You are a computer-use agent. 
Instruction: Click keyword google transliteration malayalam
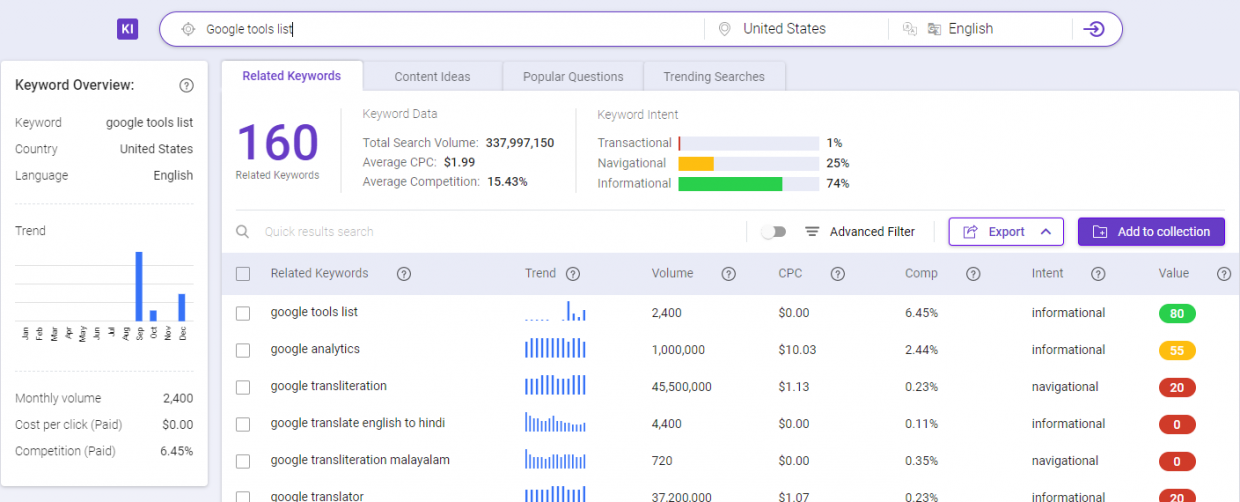pos(360,460)
